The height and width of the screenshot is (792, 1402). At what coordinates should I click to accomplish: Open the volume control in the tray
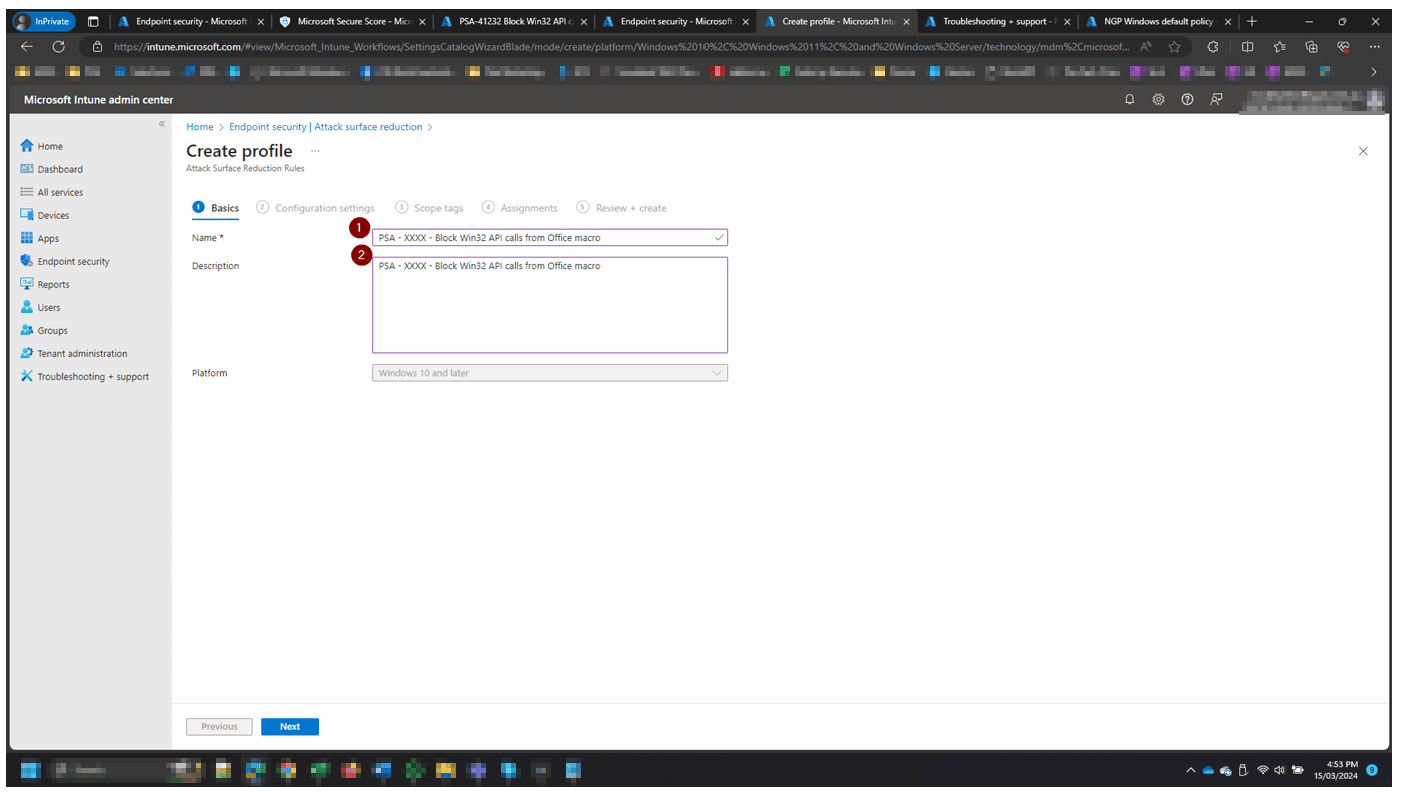click(1279, 770)
